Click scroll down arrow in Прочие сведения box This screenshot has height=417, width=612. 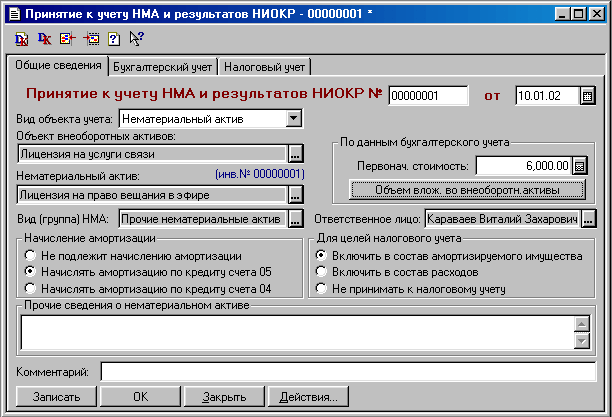[x=582, y=341]
